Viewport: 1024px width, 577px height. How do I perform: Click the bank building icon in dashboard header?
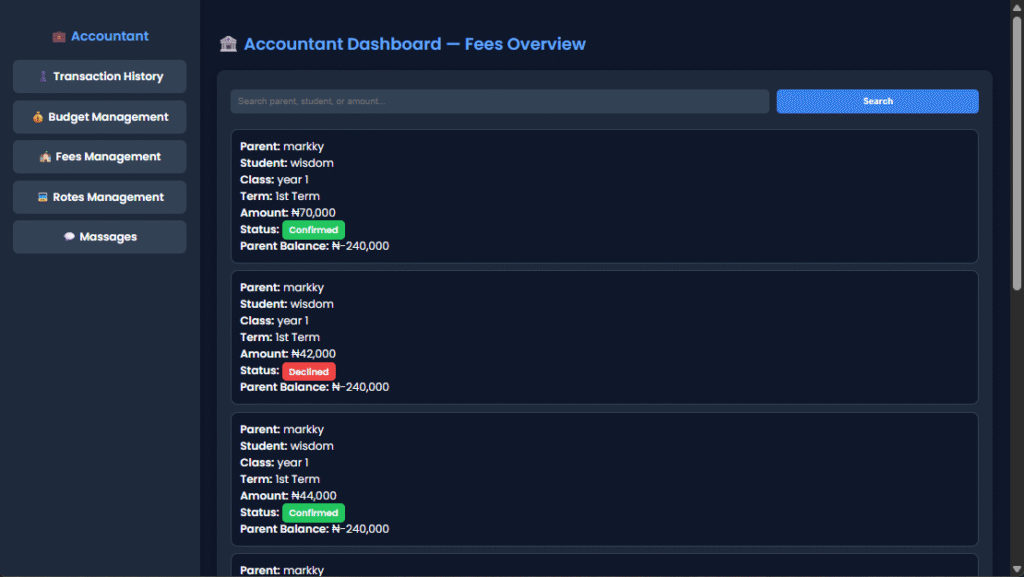point(228,44)
